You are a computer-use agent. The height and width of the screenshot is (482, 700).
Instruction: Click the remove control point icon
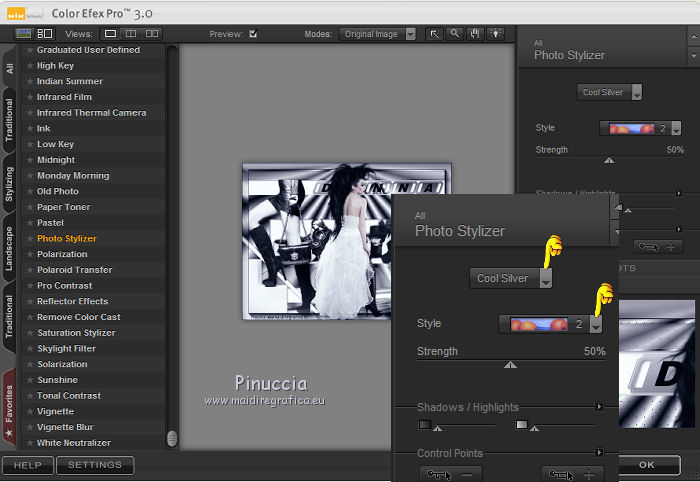450,473
